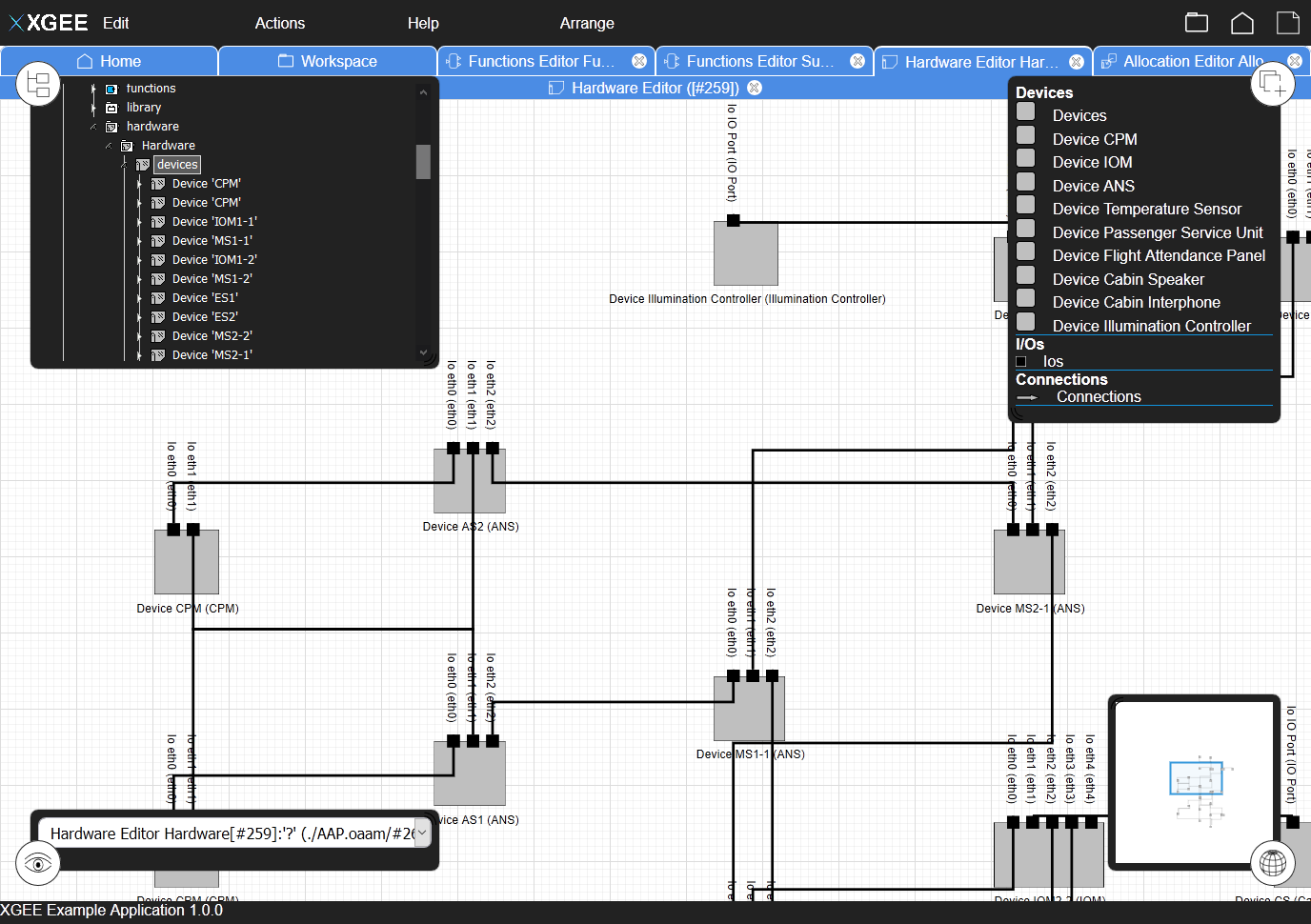Viewport: 1311px width, 924px height.
Task: Open the Arrange menu
Action: [x=587, y=23]
